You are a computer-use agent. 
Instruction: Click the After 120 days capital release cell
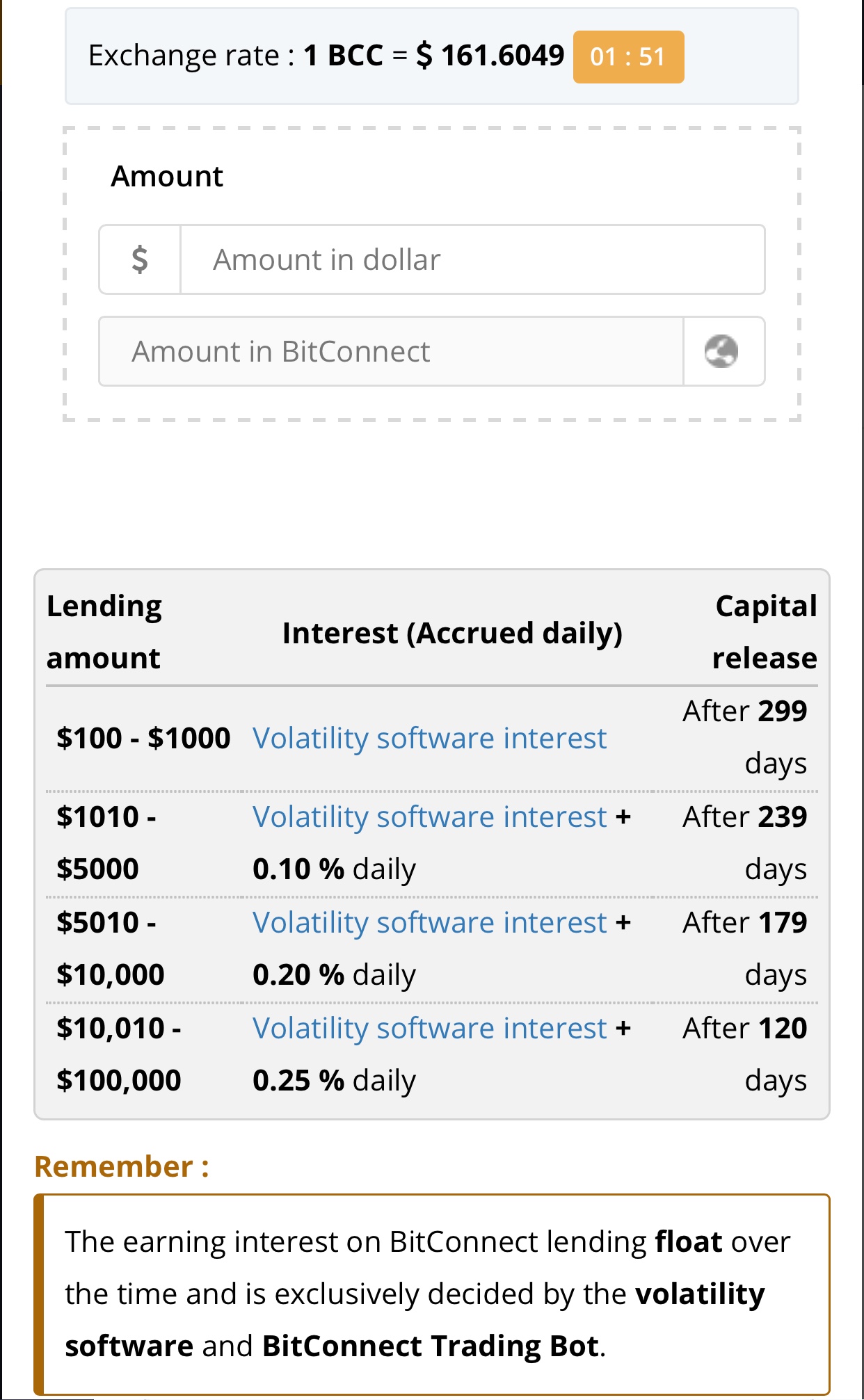[744, 1054]
